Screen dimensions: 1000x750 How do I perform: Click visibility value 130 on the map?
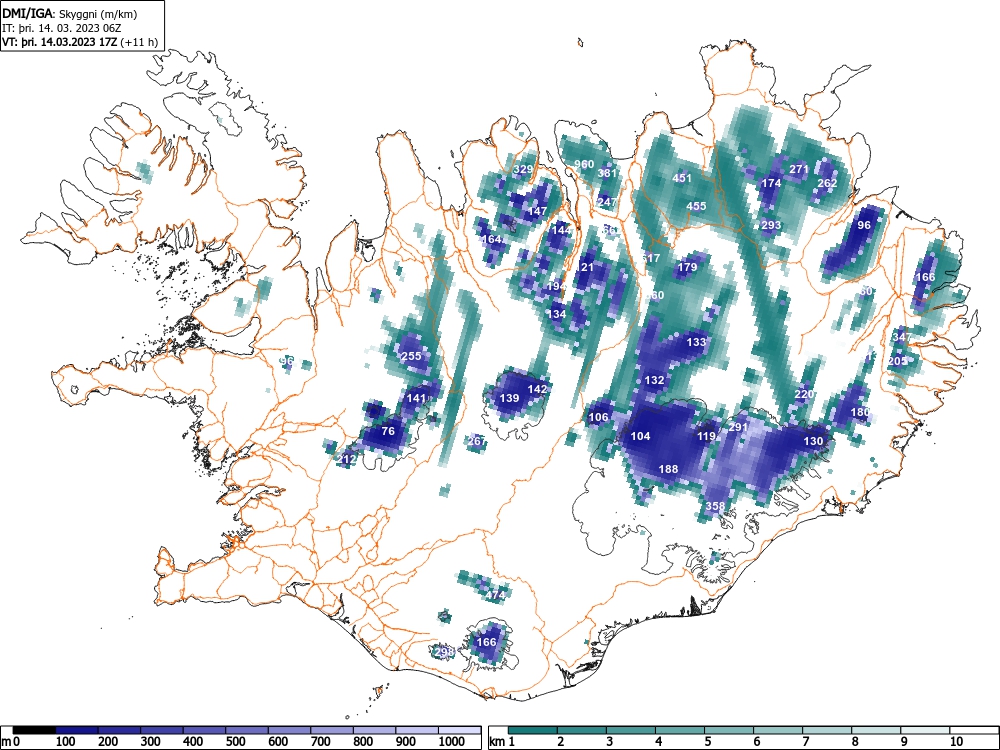pos(813,441)
